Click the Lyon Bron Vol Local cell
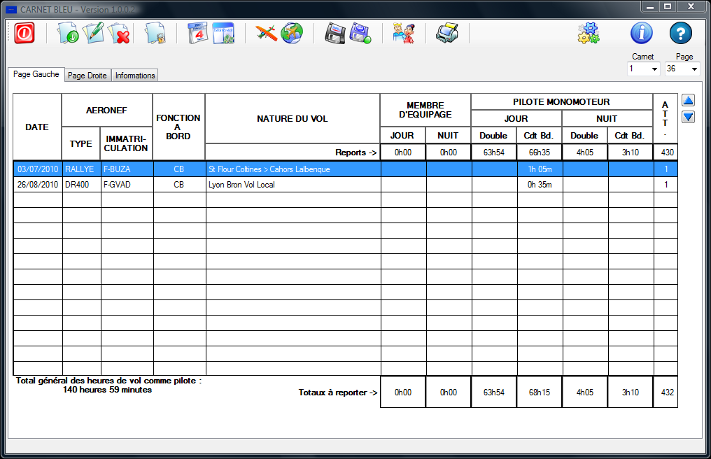 293,185
